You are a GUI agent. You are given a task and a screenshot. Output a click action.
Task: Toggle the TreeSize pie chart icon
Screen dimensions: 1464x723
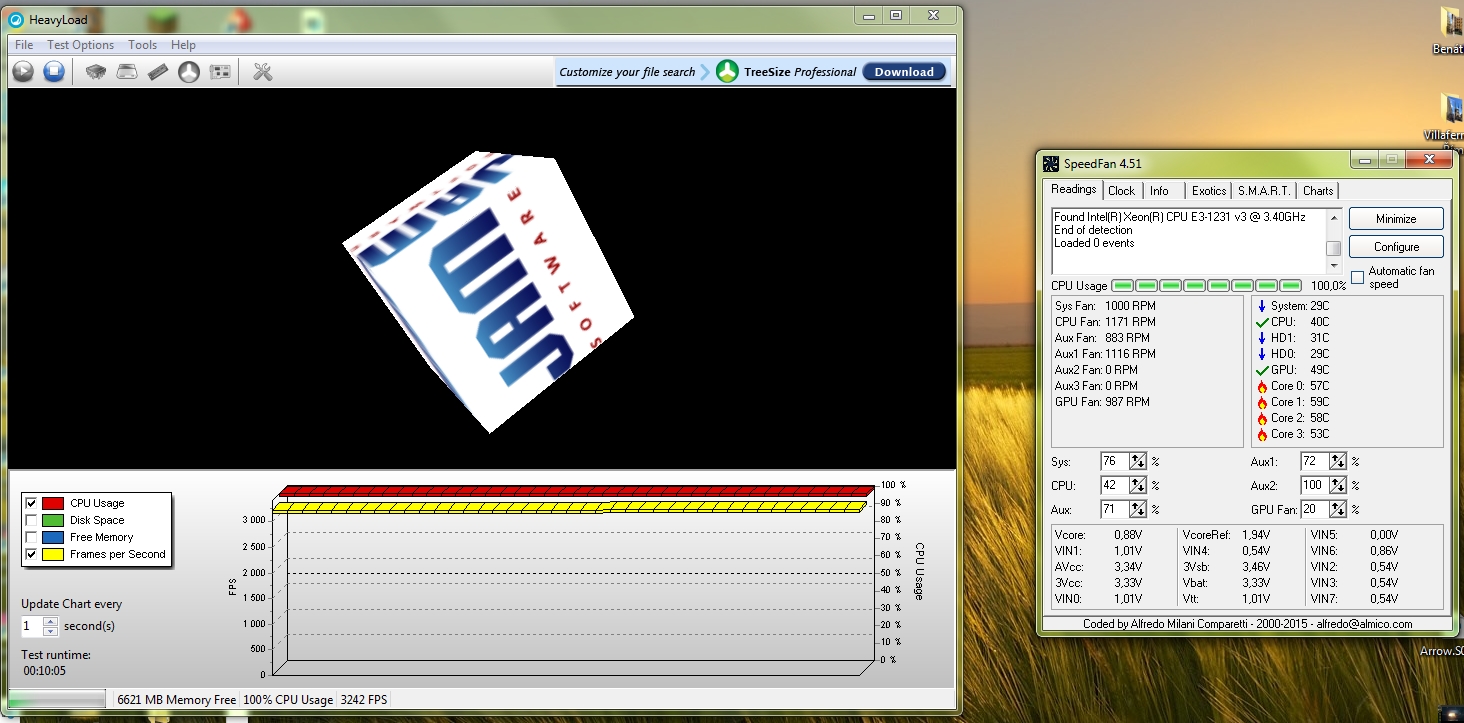189,71
